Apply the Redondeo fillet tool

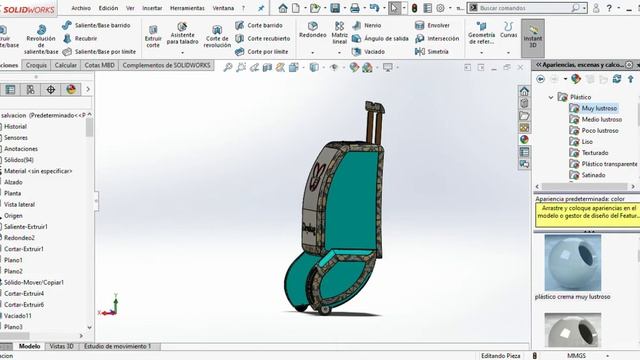[x=313, y=30]
